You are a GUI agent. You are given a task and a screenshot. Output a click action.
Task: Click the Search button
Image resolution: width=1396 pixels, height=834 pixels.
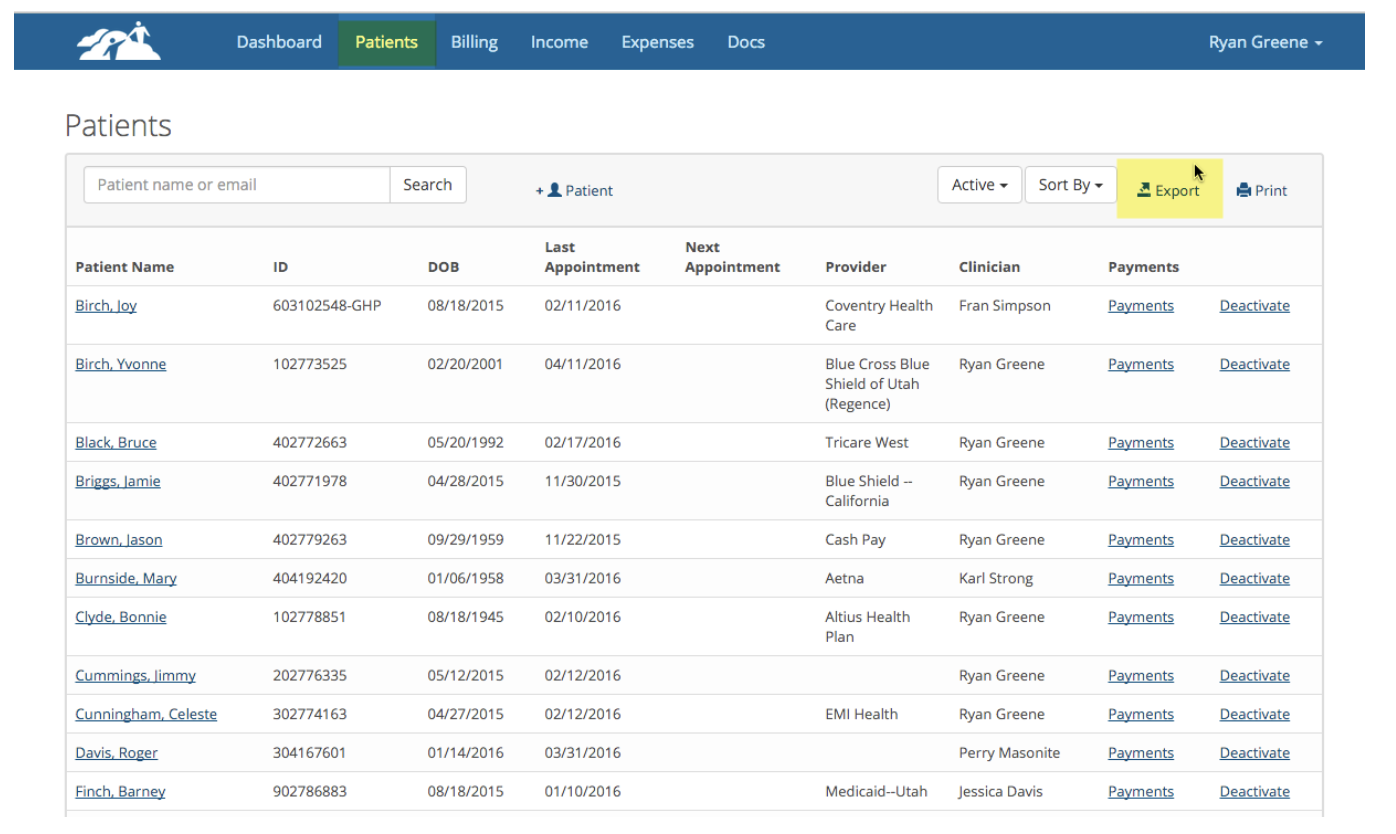(427, 184)
